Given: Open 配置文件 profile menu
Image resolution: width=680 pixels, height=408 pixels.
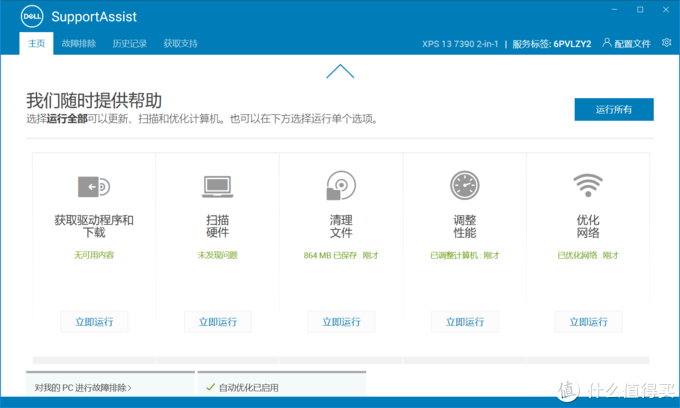Looking at the screenshot, I should pos(627,44).
